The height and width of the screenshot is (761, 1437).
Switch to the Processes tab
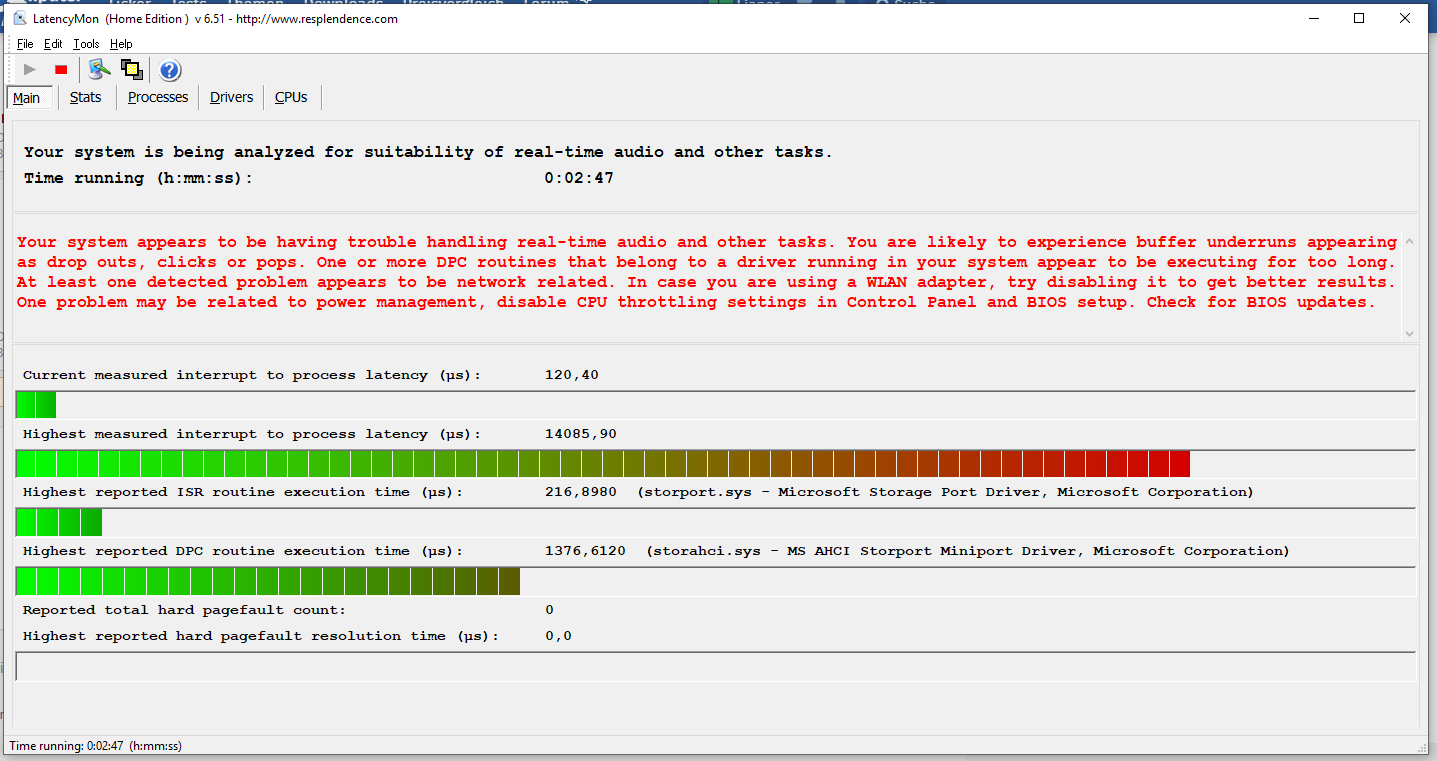click(158, 97)
